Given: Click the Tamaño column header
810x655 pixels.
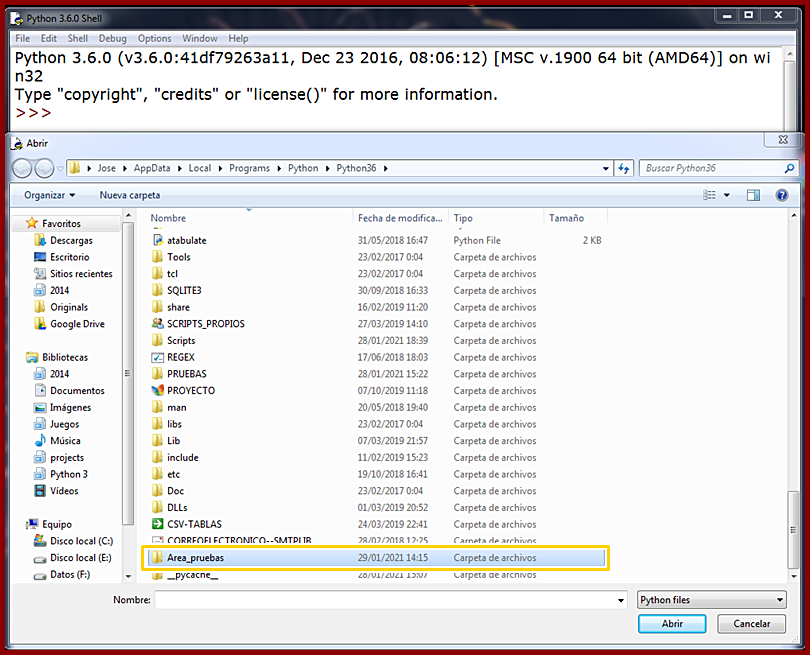Looking at the screenshot, I should coord(575,218).
